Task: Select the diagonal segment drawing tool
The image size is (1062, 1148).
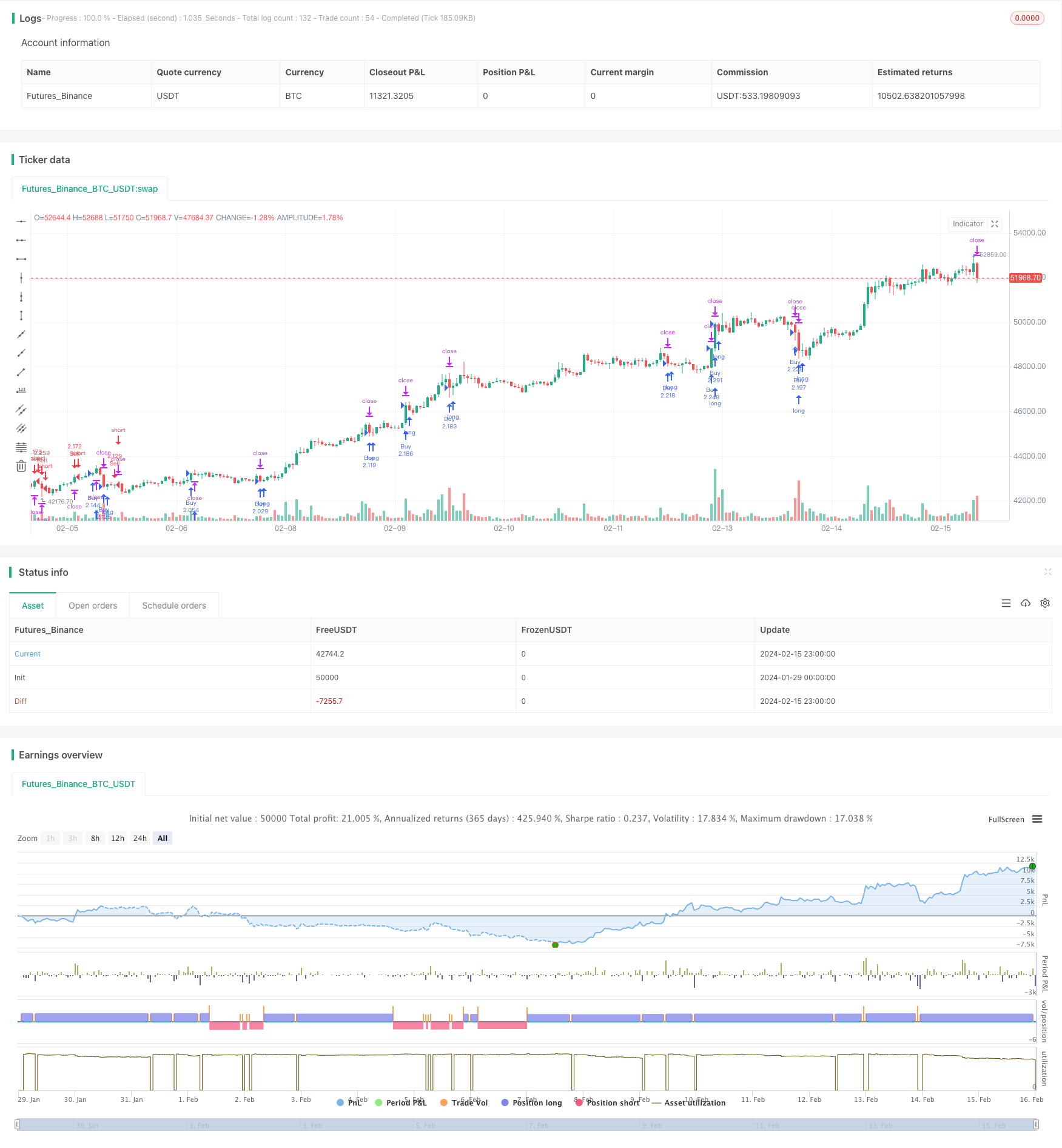Action: tap(21, 372)
